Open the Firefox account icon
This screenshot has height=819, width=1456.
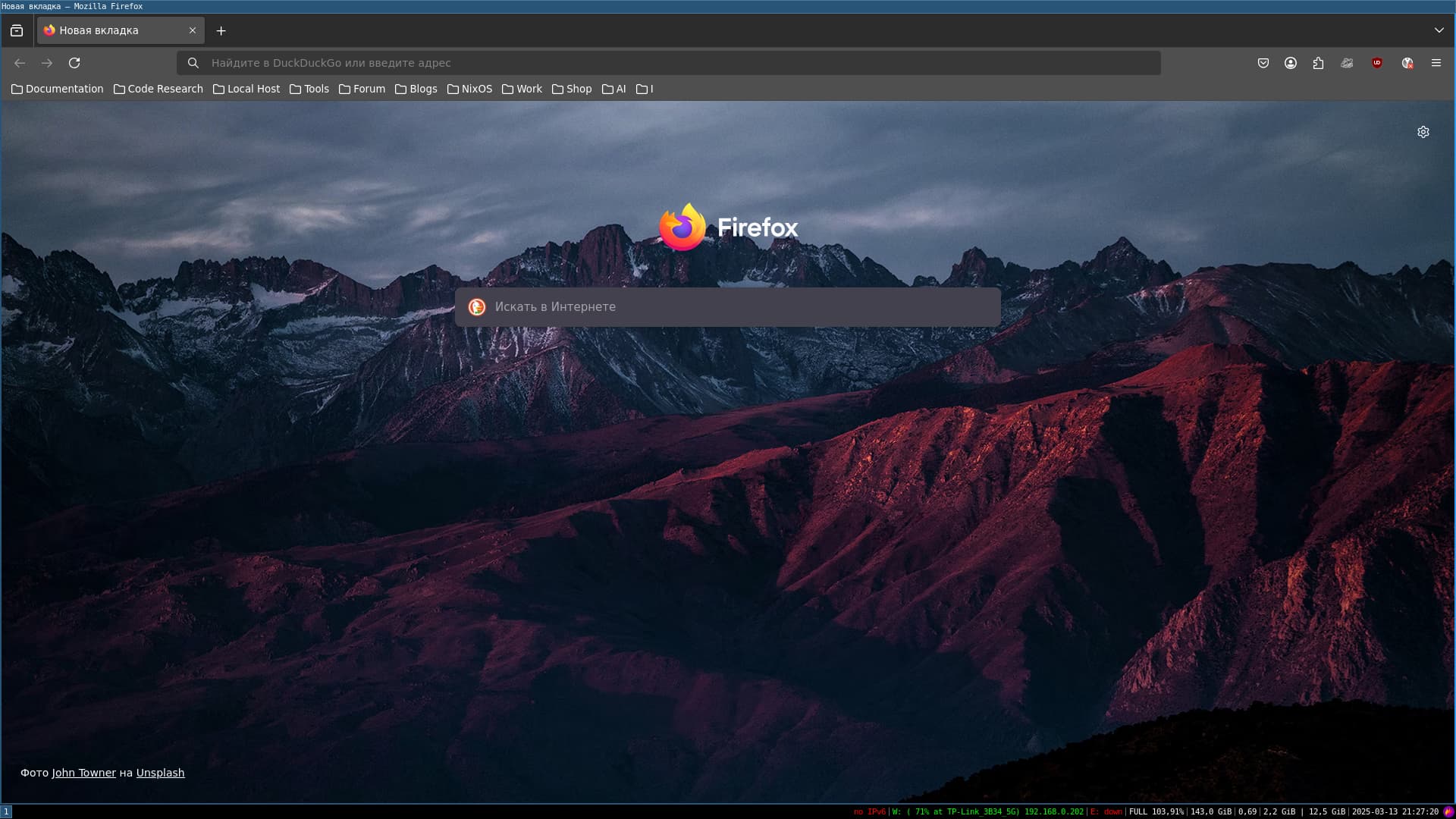(1291, 63)
